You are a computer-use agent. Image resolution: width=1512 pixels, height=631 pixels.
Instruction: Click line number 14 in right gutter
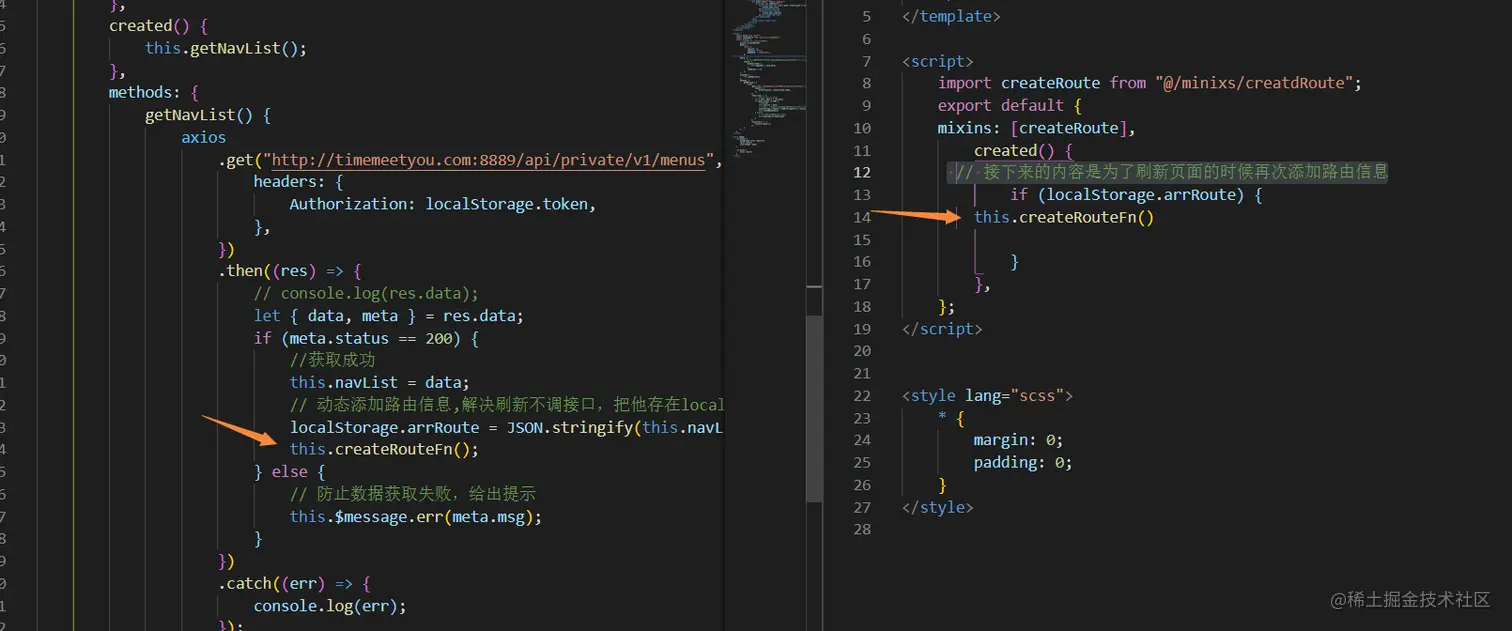862,217
